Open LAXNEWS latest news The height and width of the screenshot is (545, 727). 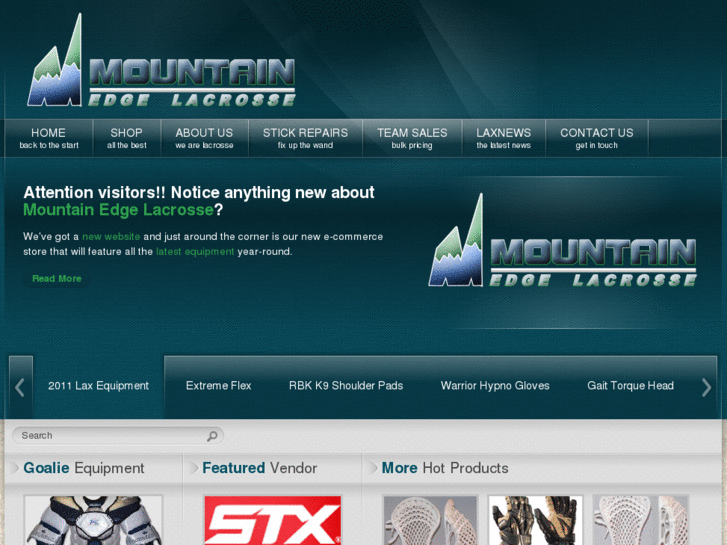[x=504, y=138]
